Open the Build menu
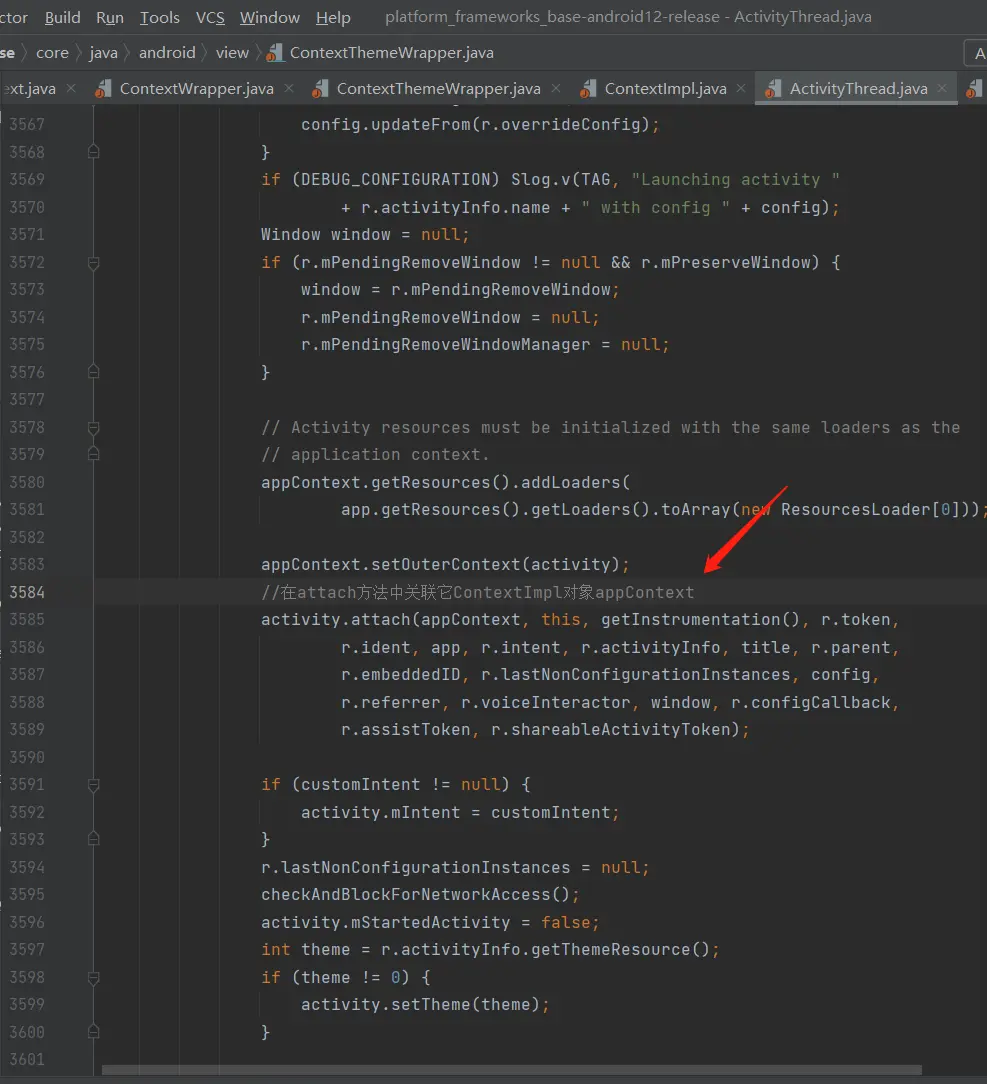Screen dimensions: 987x1084 click(62, 17)
